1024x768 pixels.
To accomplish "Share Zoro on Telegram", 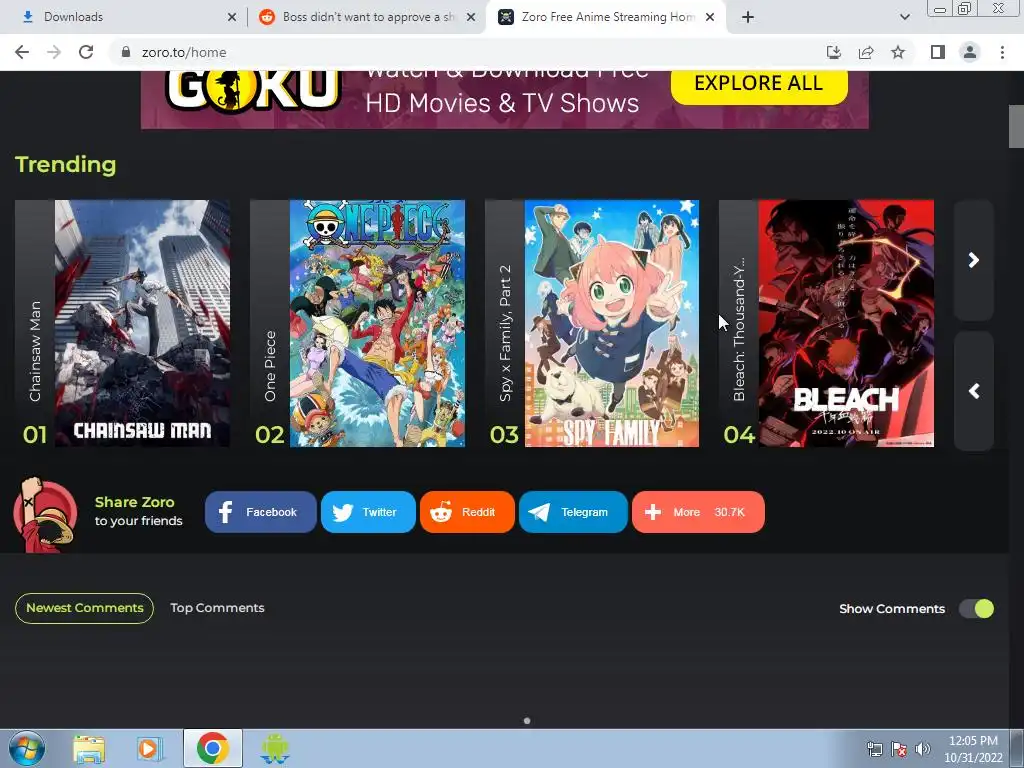I will pos(573,512).
